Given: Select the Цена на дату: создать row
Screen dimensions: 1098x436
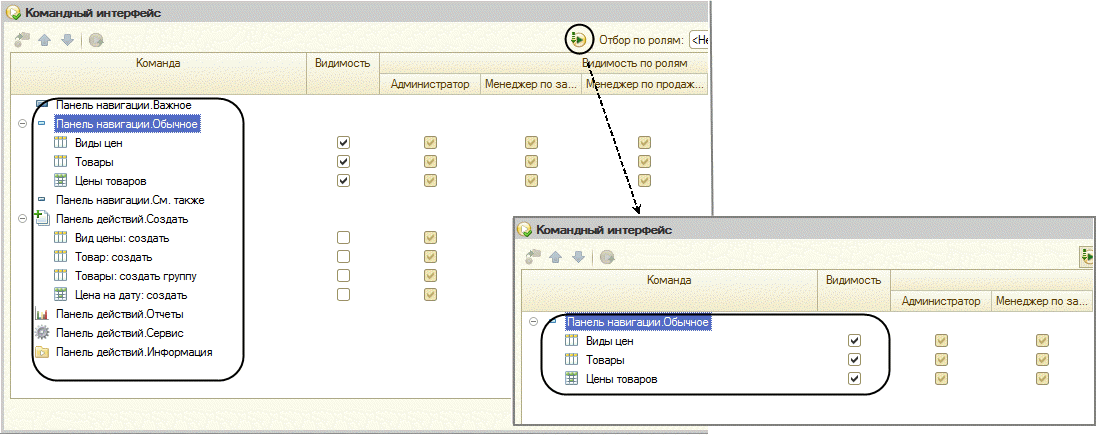Looking at the screenshot, I should click(x=131, y=295).
